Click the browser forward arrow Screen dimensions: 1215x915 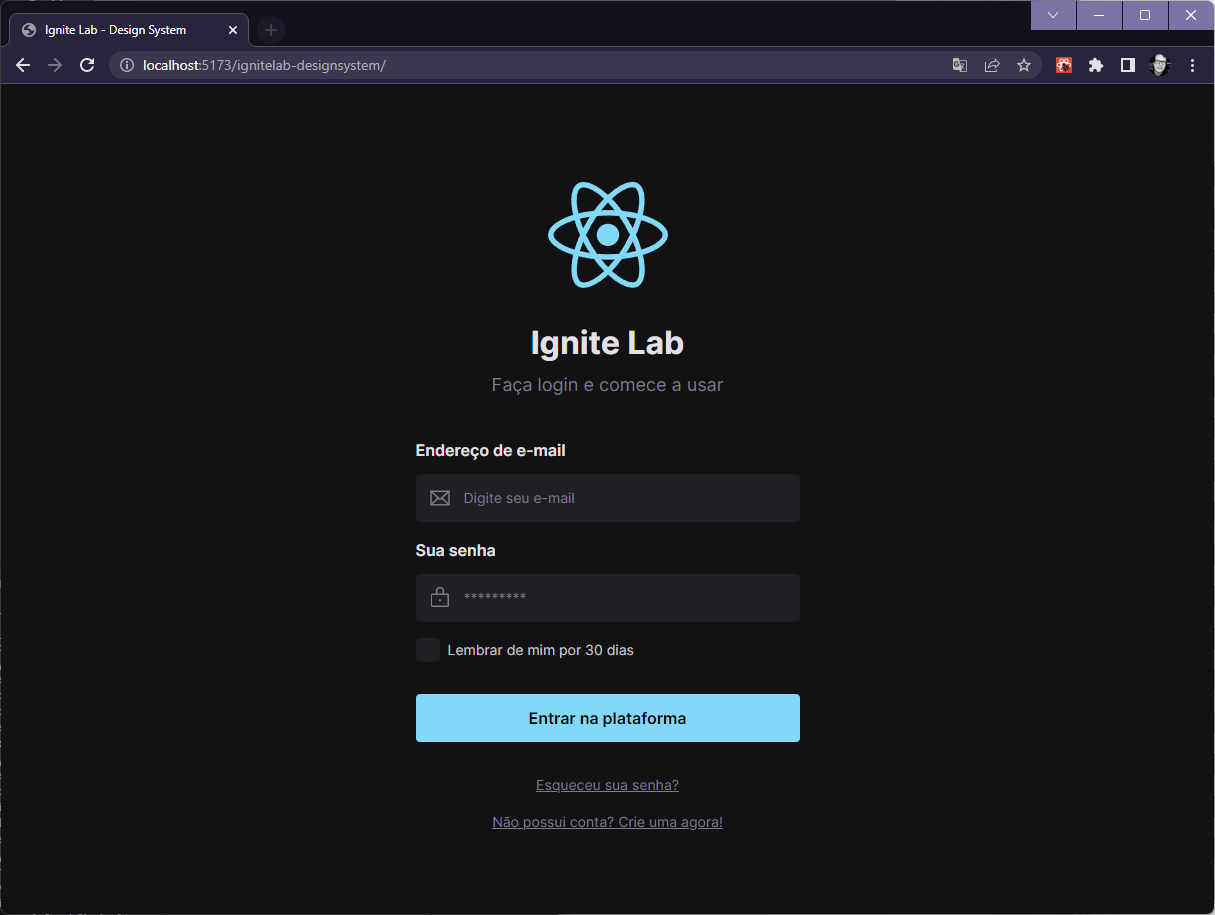tap(55, 65)
